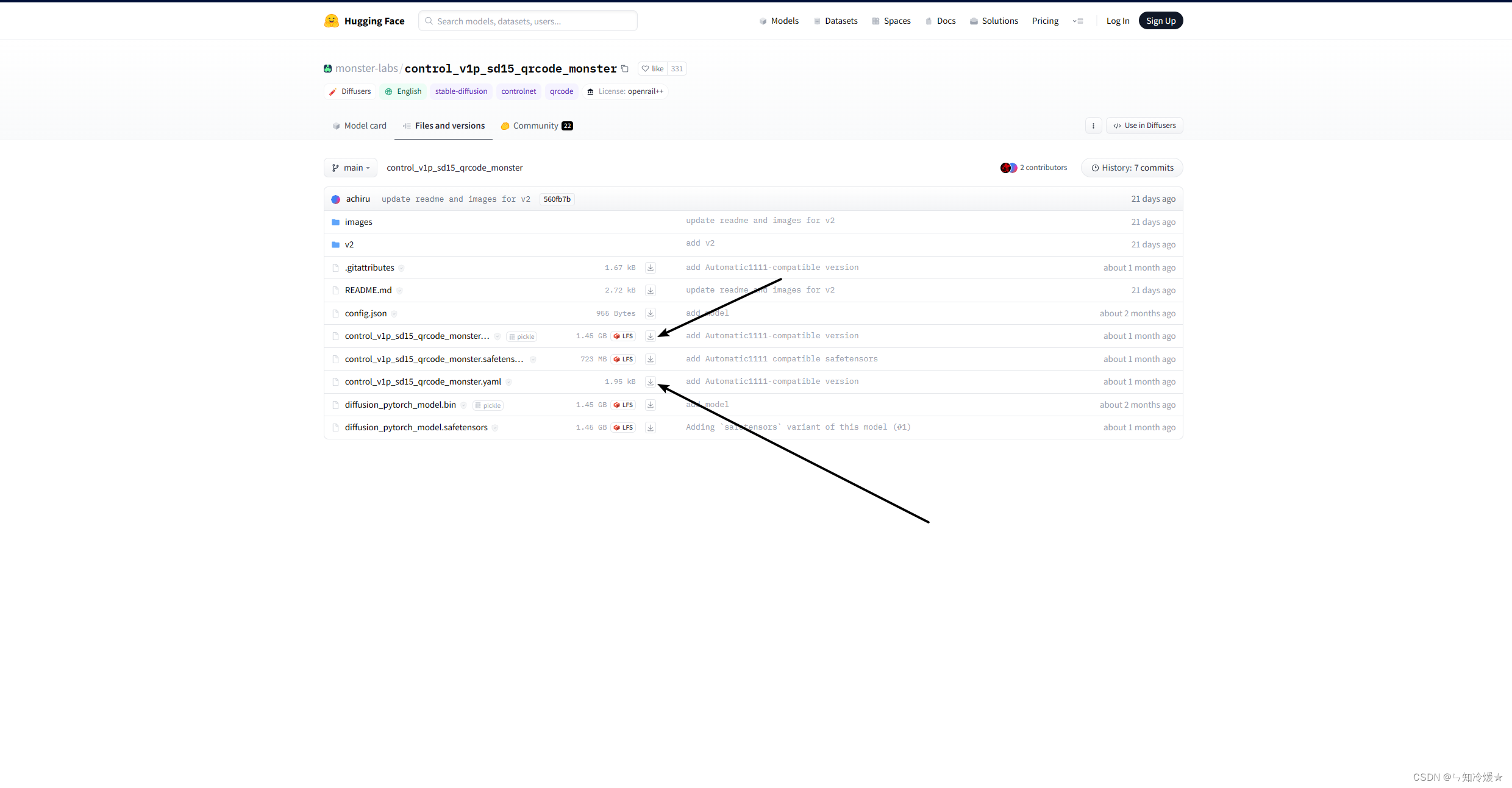Go to Datasets in the top navigation
The width and height of the screenshot is (1512, 788).
(835, 21)
